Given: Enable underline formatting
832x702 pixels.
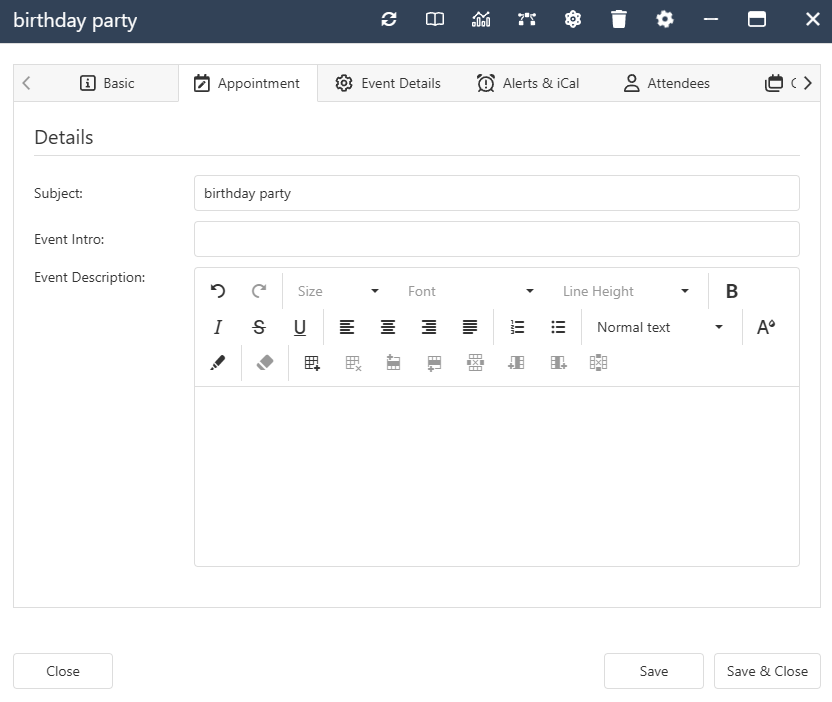Looking at the screenshot, I should point(300,327).
